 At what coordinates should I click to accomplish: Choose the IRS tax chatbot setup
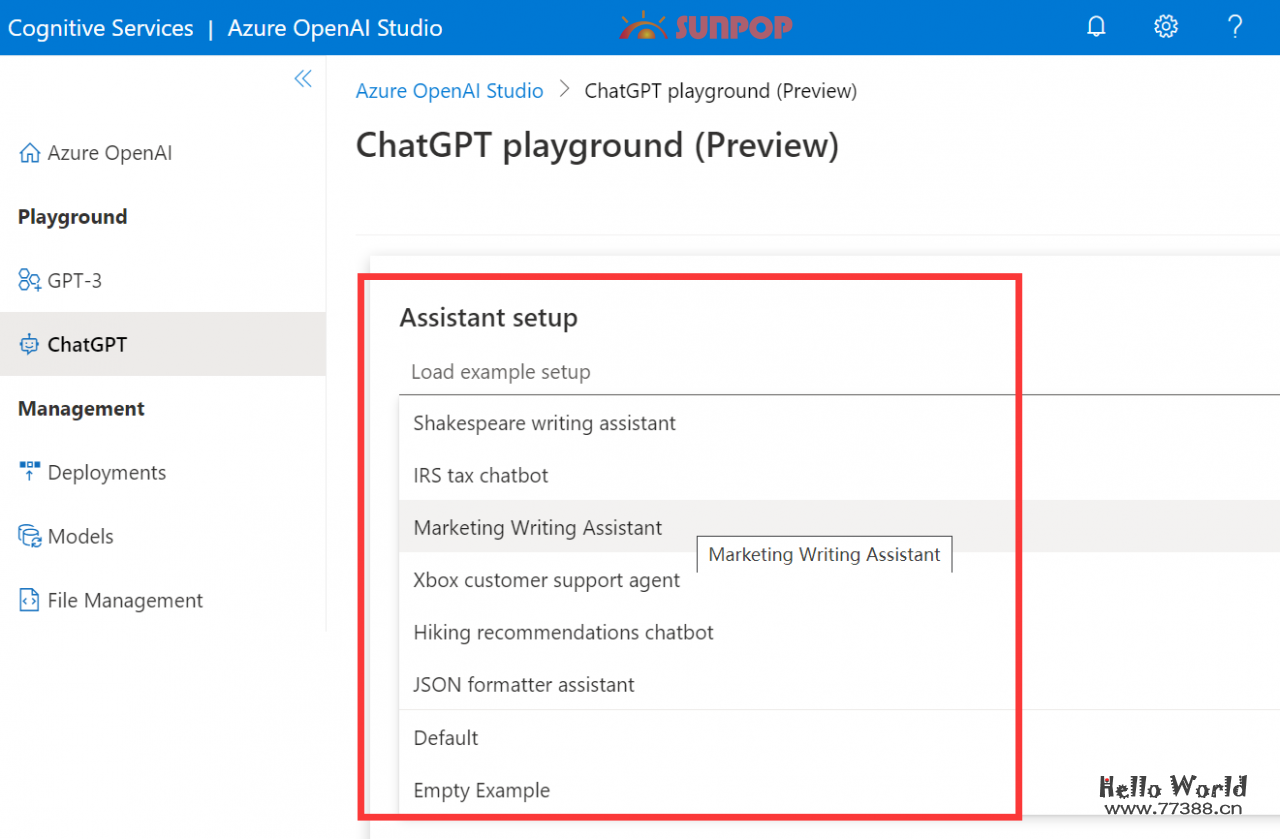pos(481,475)
